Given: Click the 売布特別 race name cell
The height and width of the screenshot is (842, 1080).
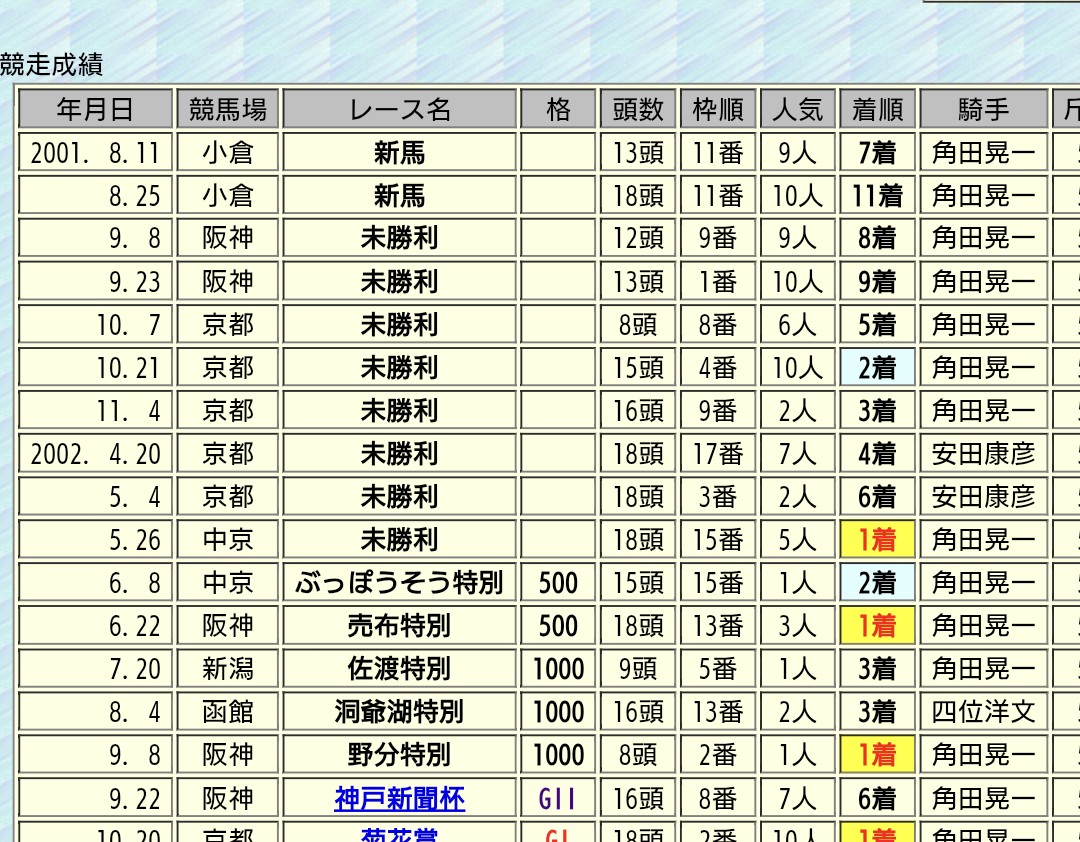Looking at the screenshot, I should (399, 626).
